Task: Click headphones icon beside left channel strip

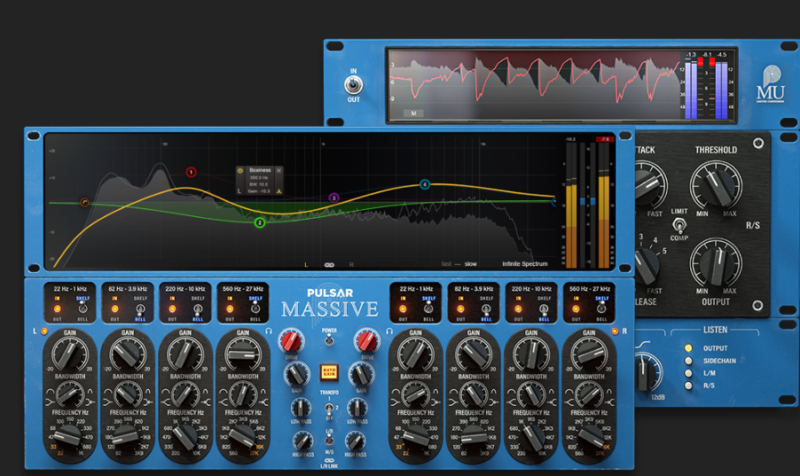Action: point(269,331)
